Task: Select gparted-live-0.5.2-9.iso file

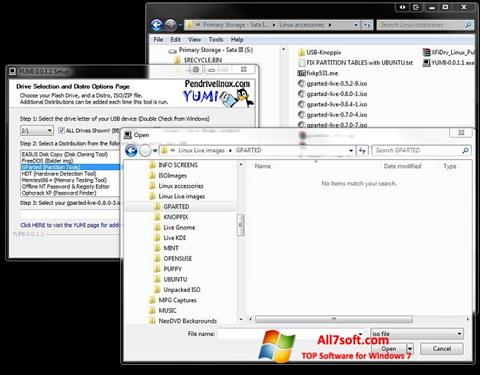Action: point(332,84)
